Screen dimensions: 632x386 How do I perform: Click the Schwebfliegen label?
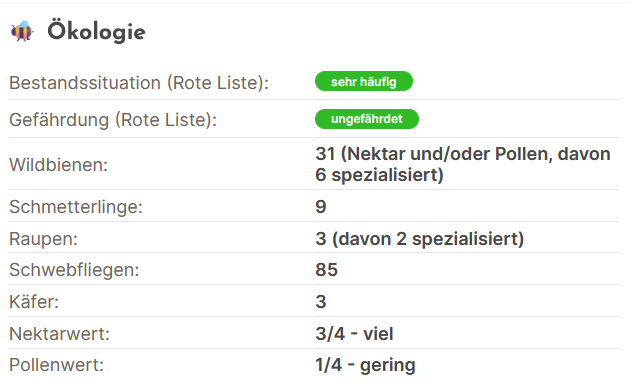74,270
